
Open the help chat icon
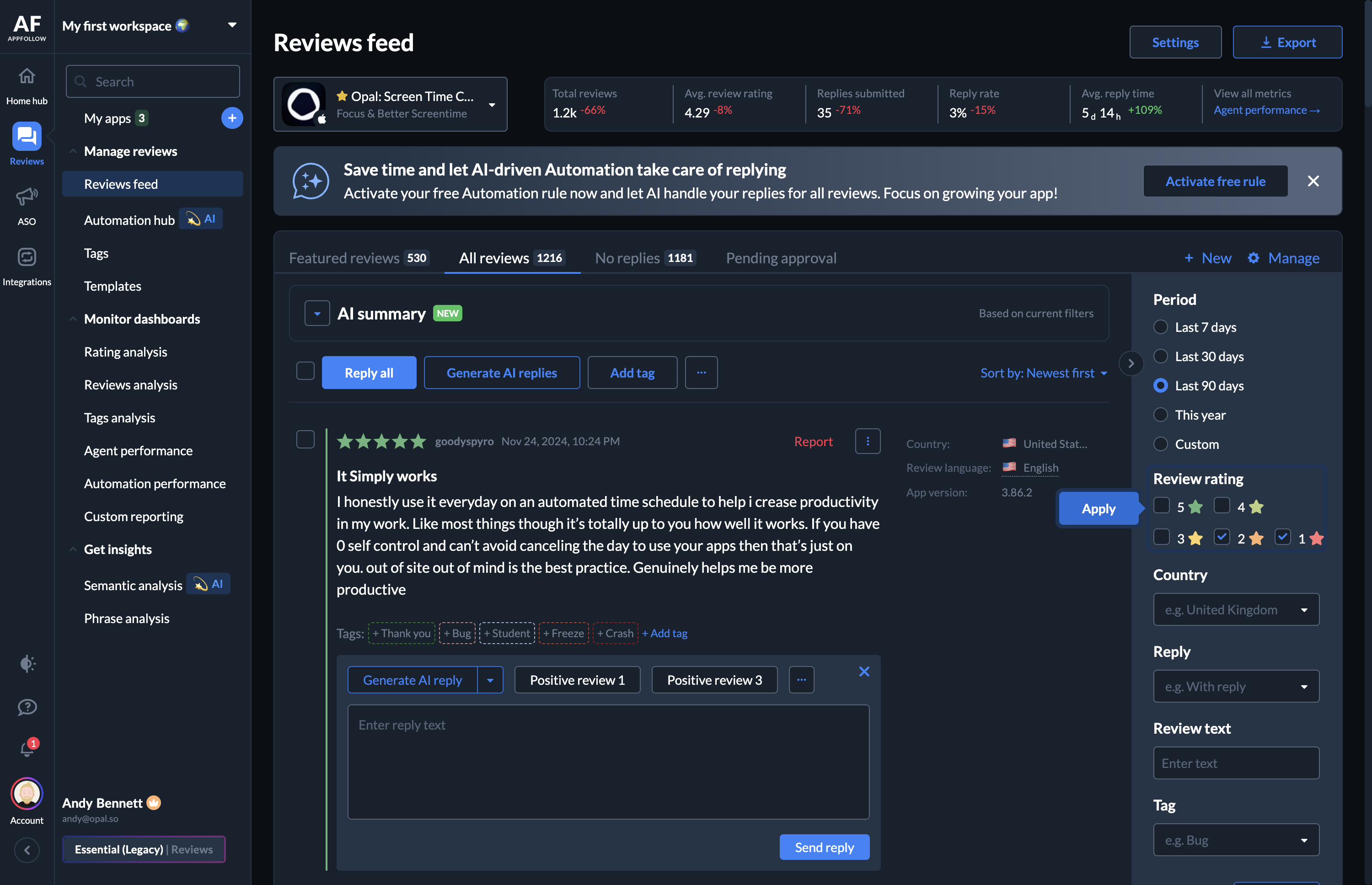point(27,707)
